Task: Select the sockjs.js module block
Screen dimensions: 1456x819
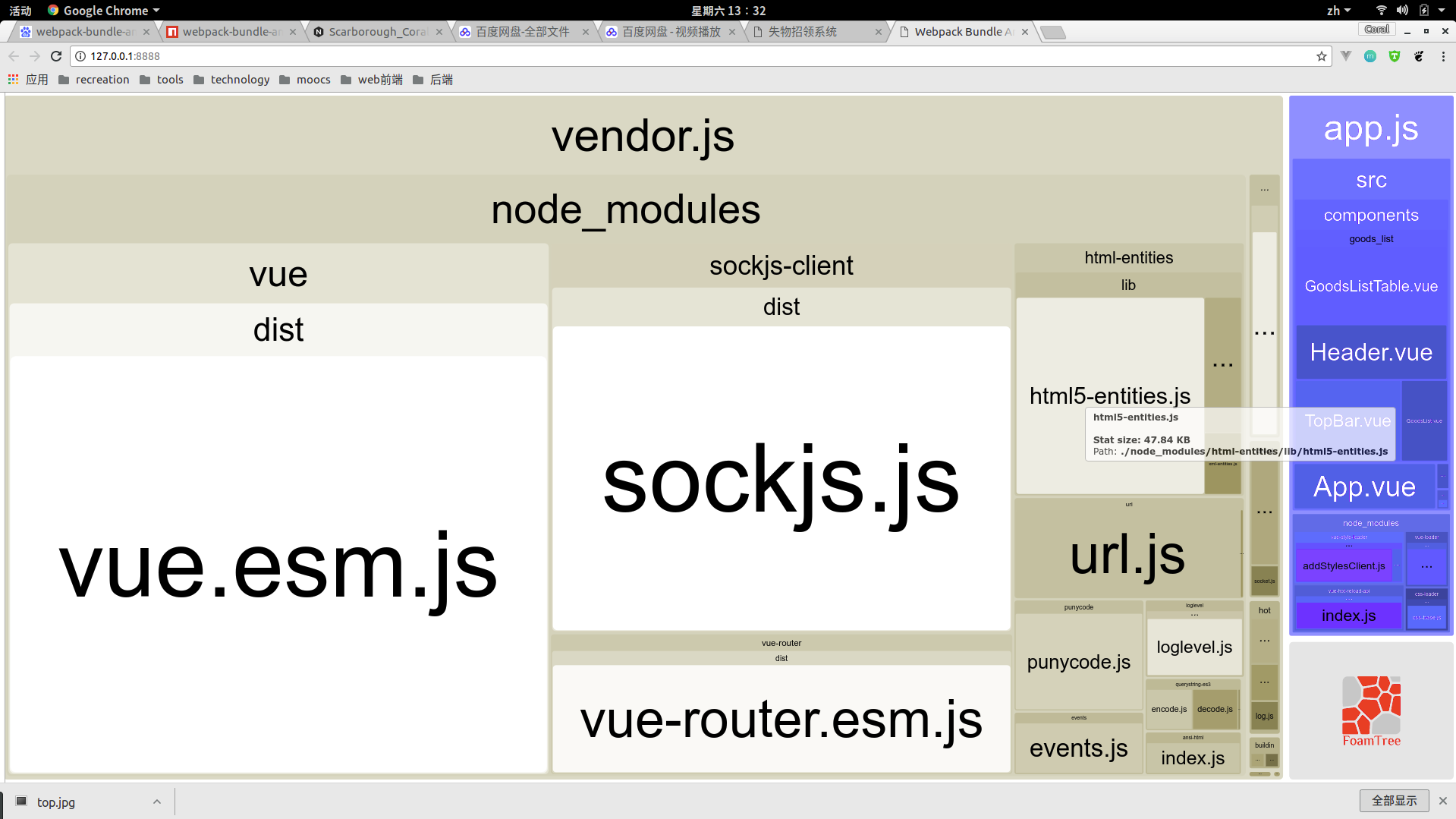Action: point(781,482)
